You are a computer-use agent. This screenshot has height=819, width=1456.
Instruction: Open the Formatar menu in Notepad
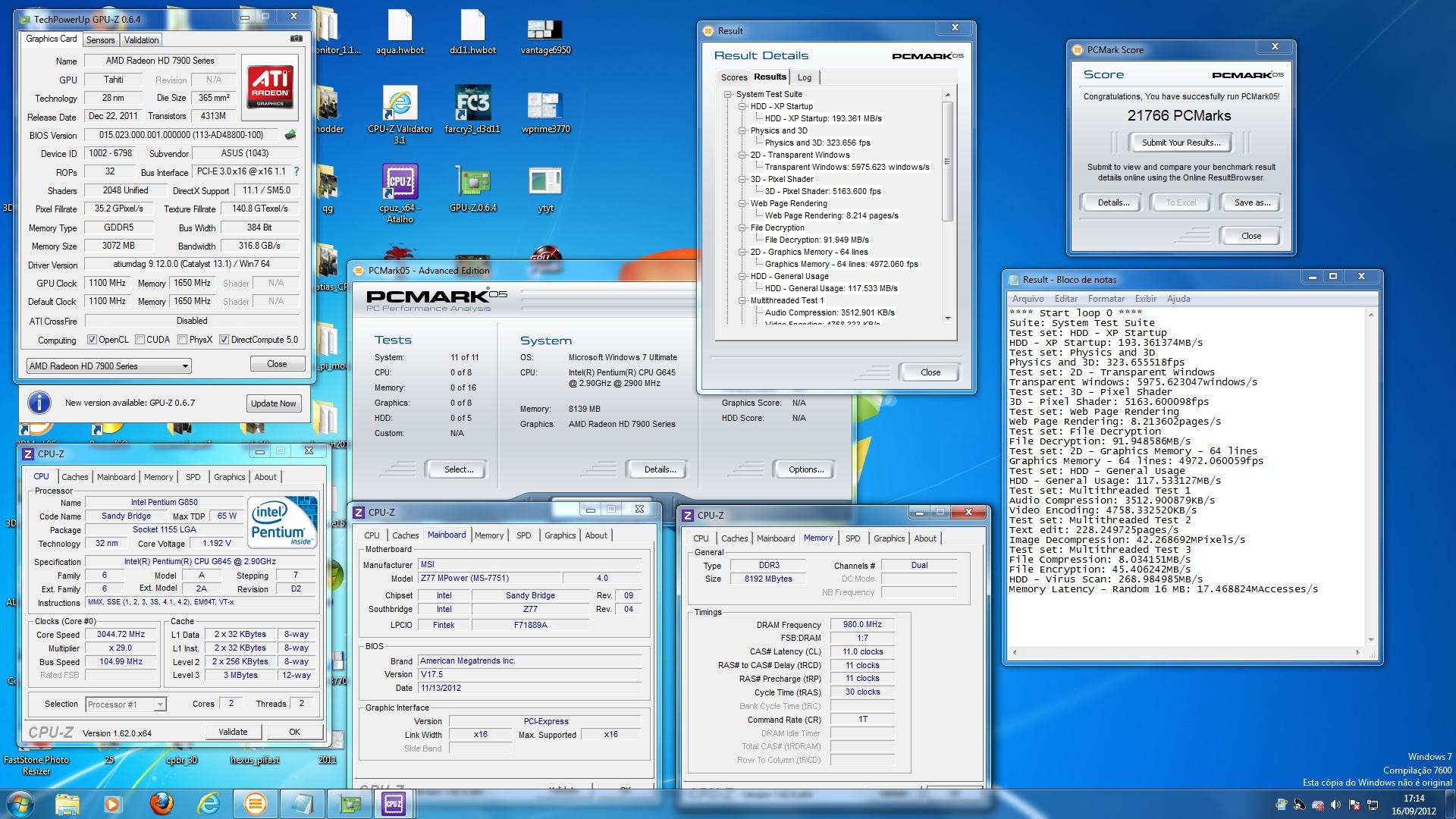pos(1106,299)
